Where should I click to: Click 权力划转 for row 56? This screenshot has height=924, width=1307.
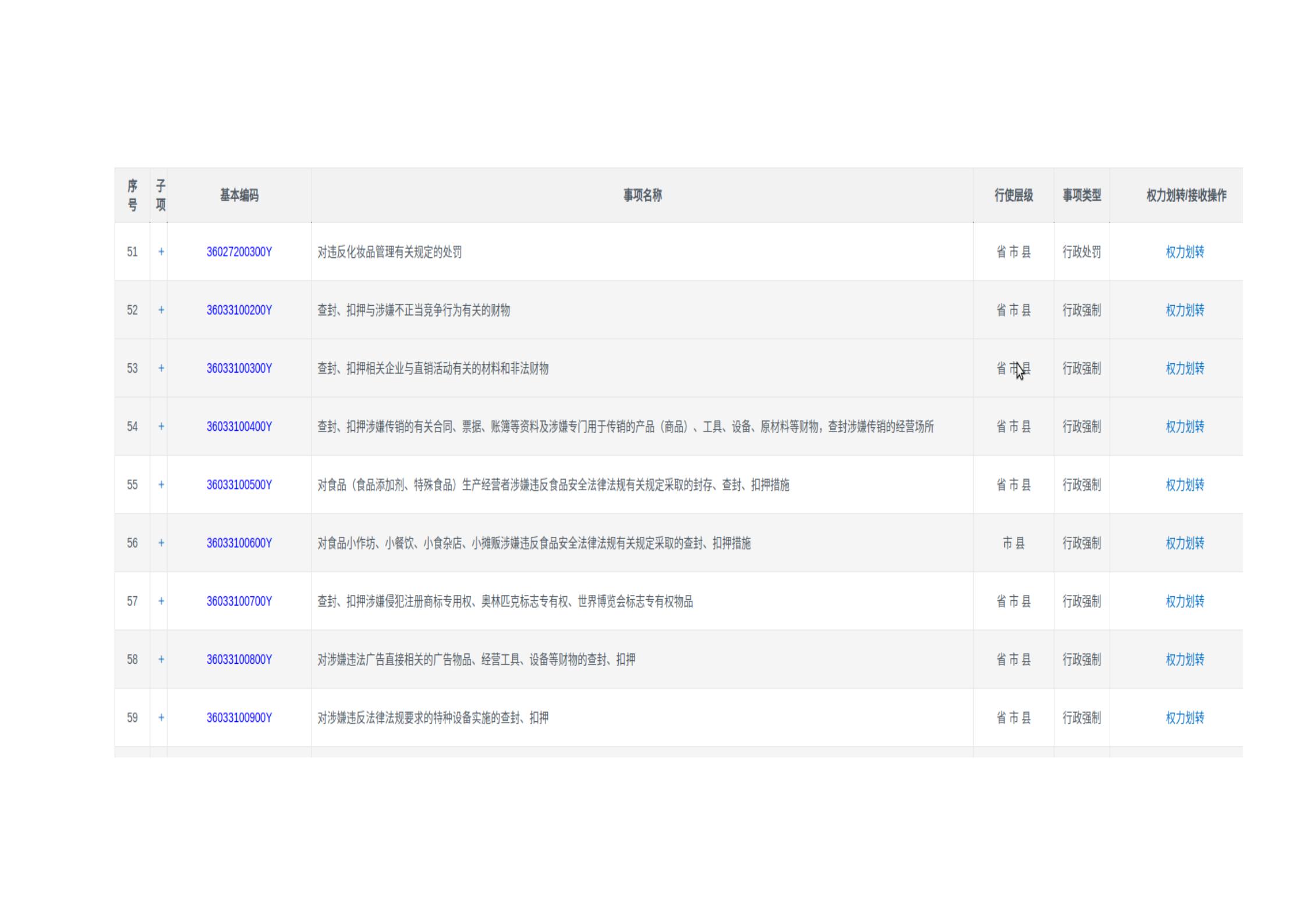(x=1184, y=543)
